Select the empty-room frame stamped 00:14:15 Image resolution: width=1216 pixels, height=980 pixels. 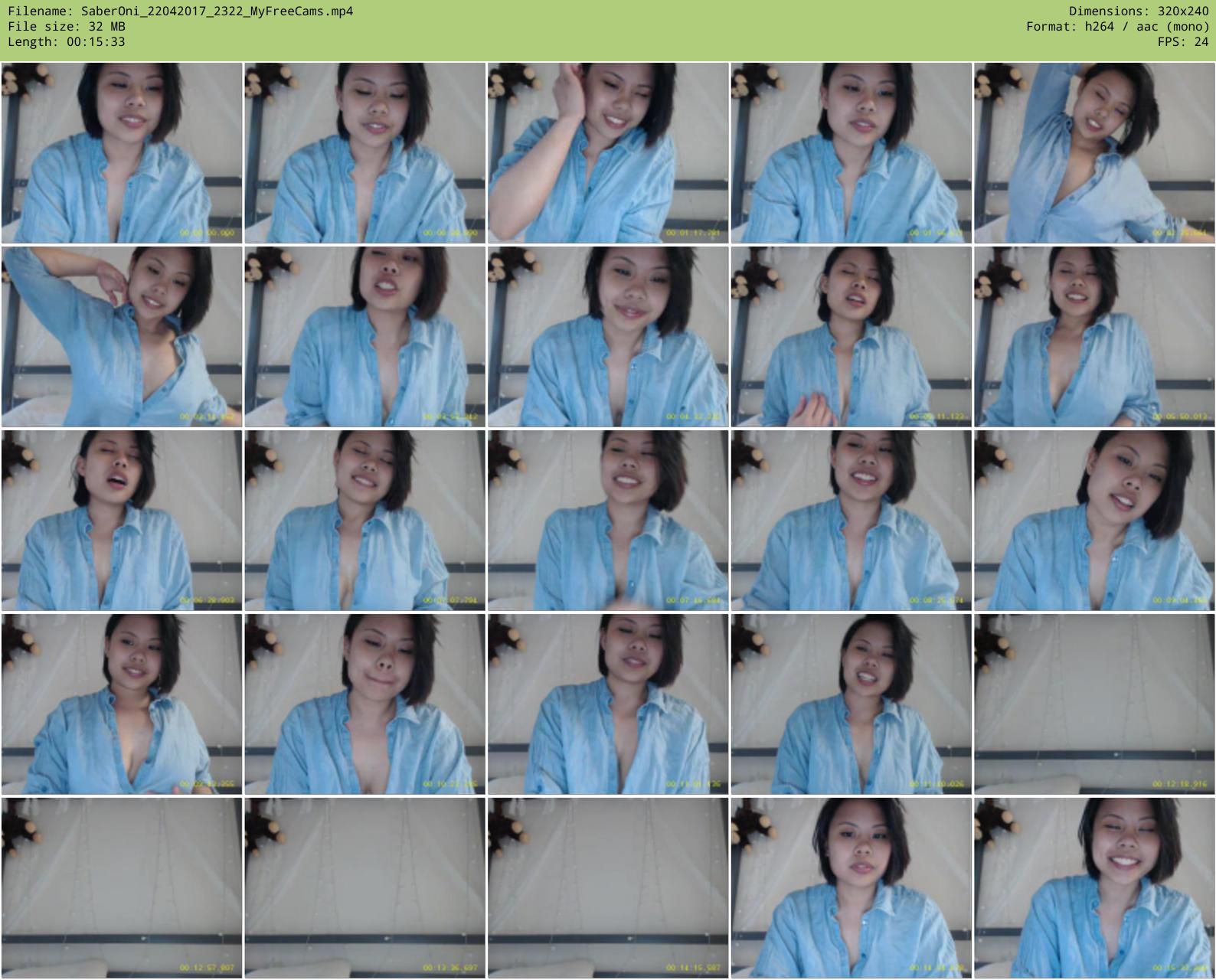pyautogui.click(x=608, y=888)
